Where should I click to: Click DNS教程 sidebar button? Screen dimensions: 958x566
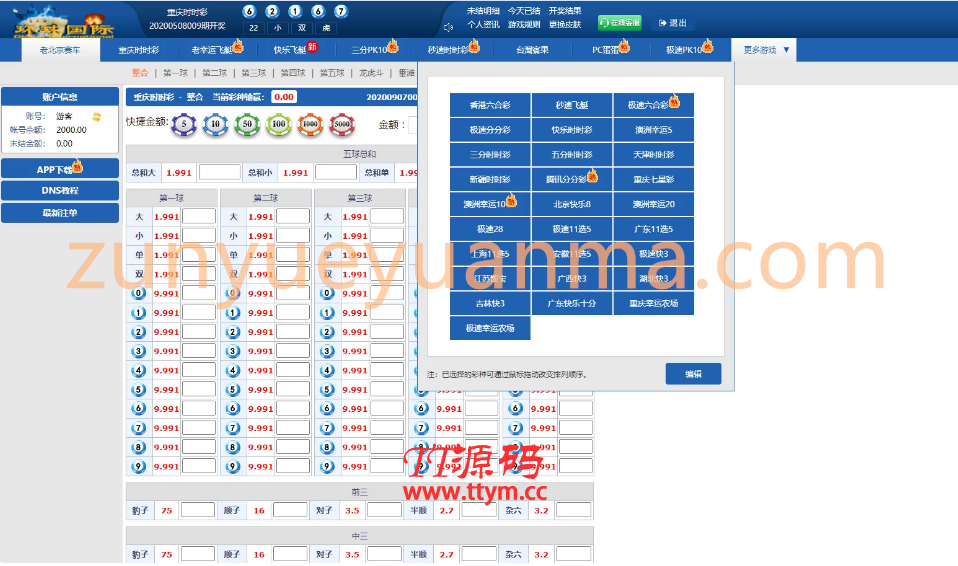click(x=60, y=191)
